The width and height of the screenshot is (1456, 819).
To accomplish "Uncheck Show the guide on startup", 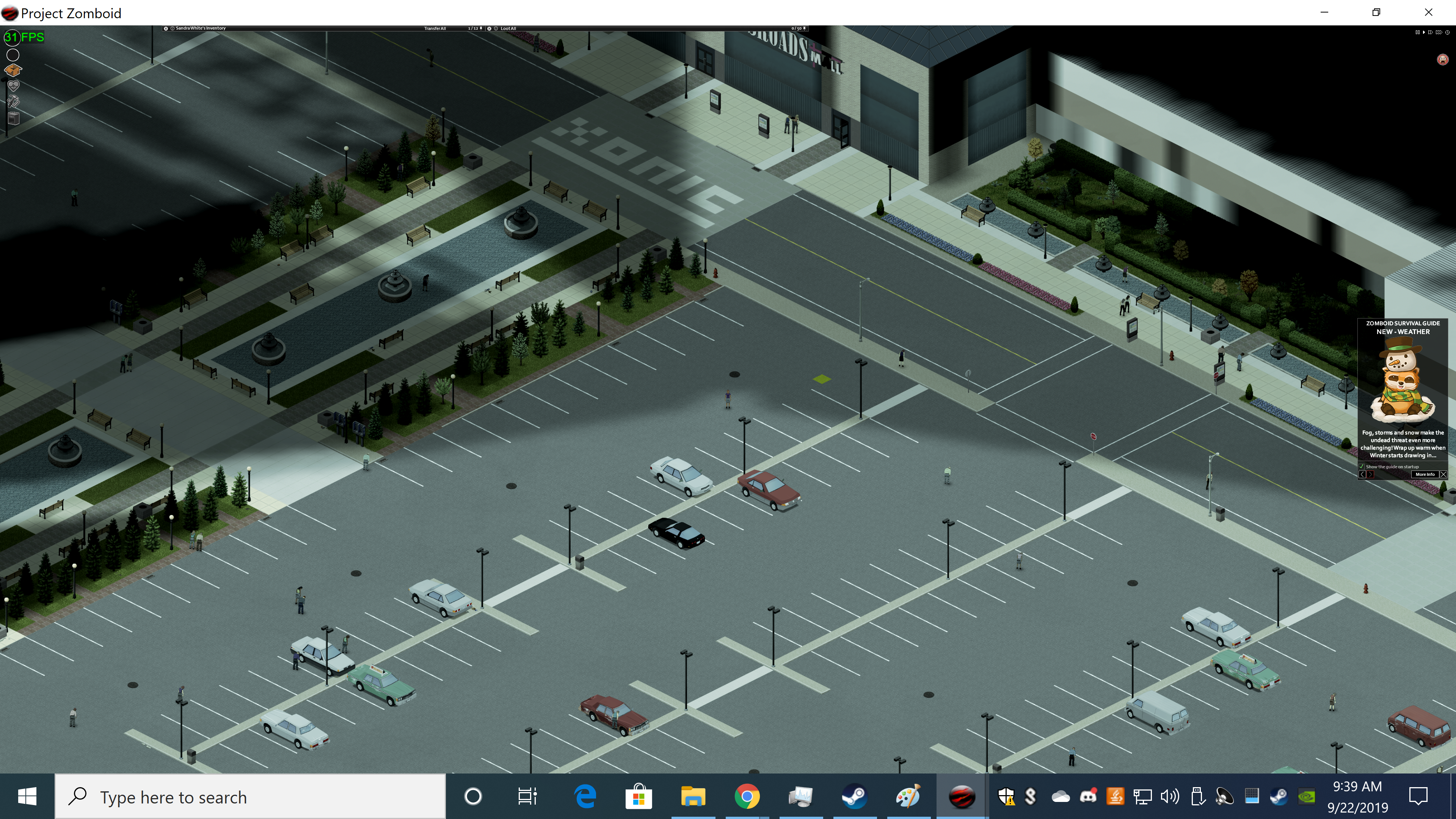I will (1362, 467).
